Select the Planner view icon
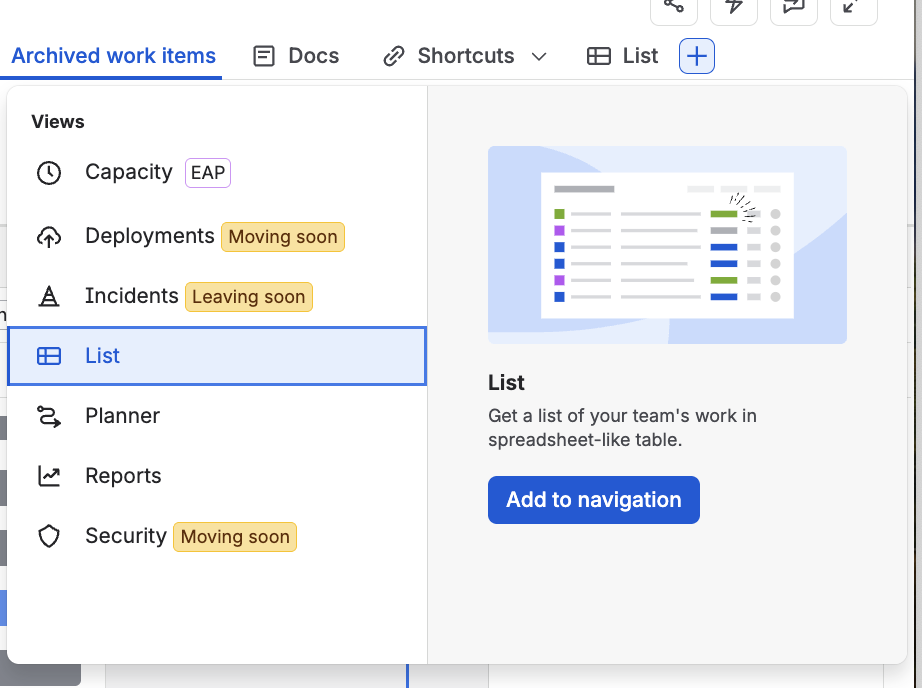The image size is (922, 688). [49, 416]
